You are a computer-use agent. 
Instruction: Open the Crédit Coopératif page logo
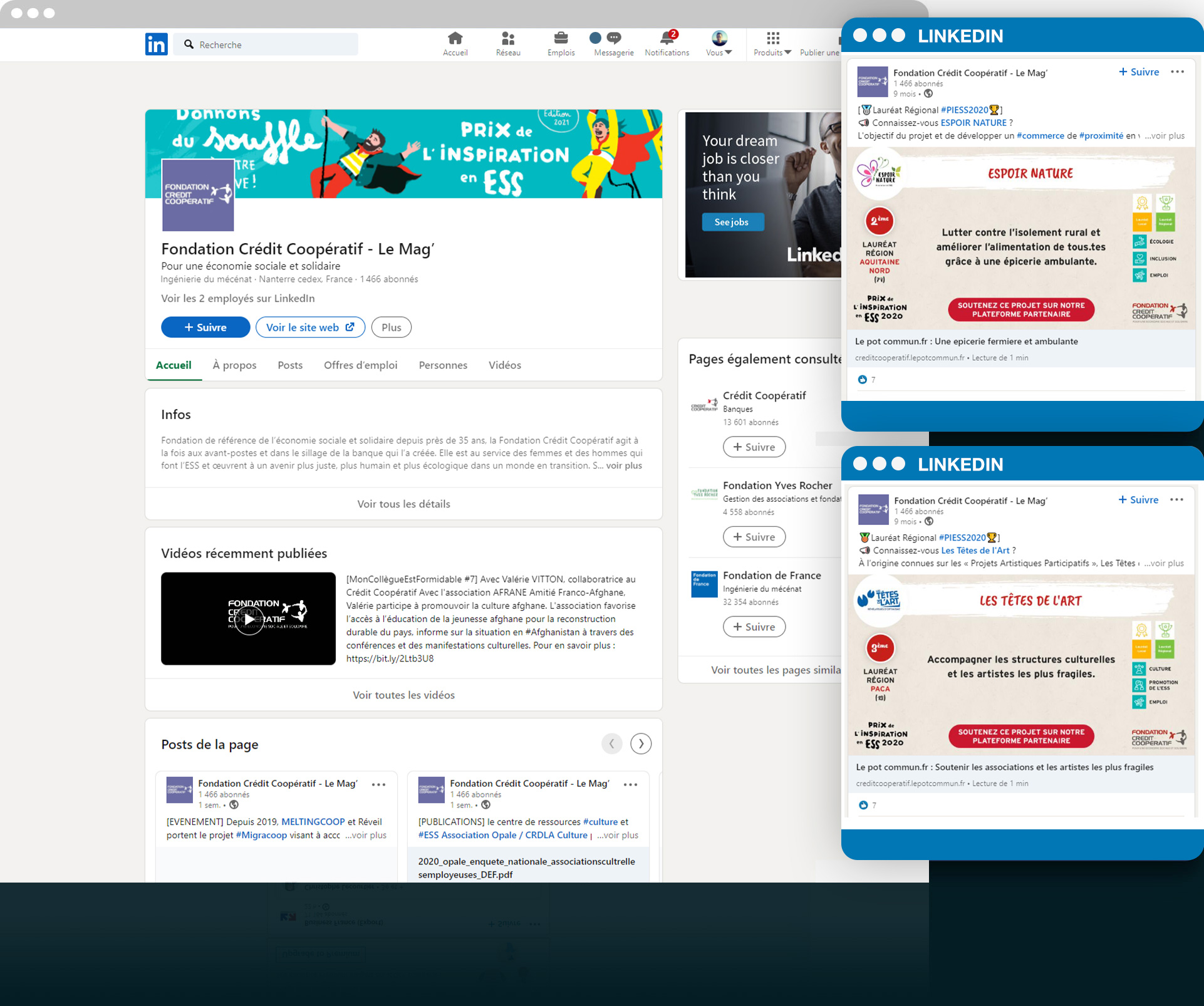704,404
